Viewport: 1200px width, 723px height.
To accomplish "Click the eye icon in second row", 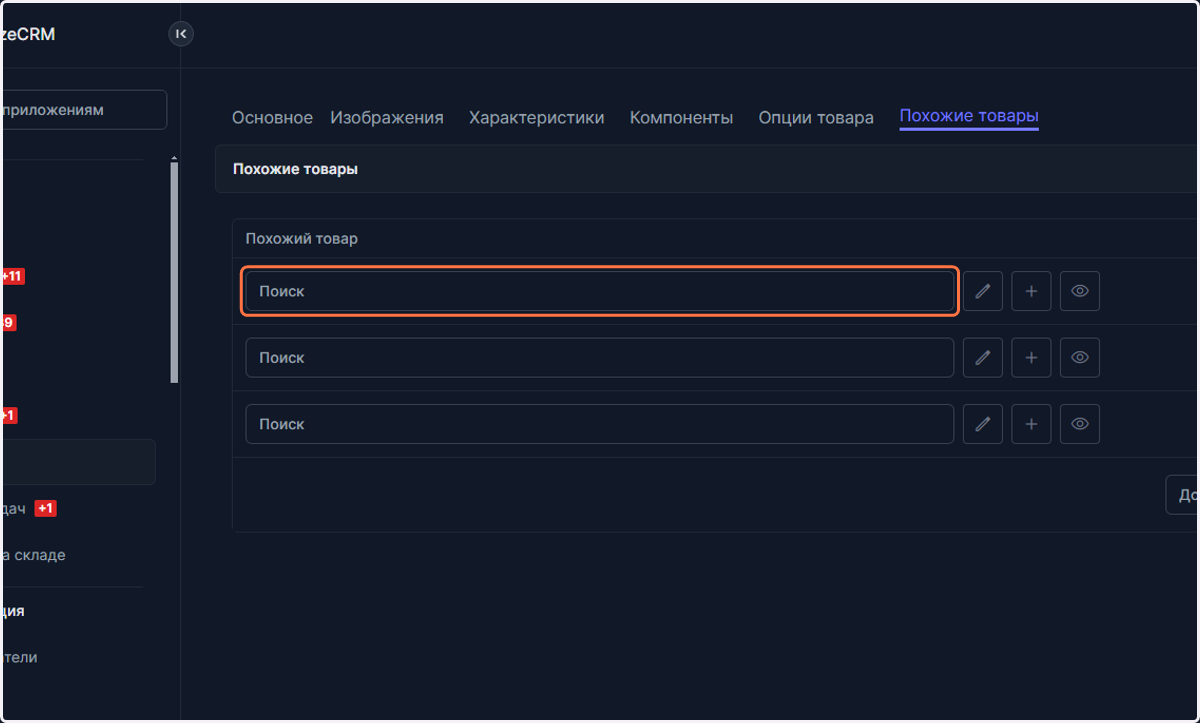I will point(1080,357).
